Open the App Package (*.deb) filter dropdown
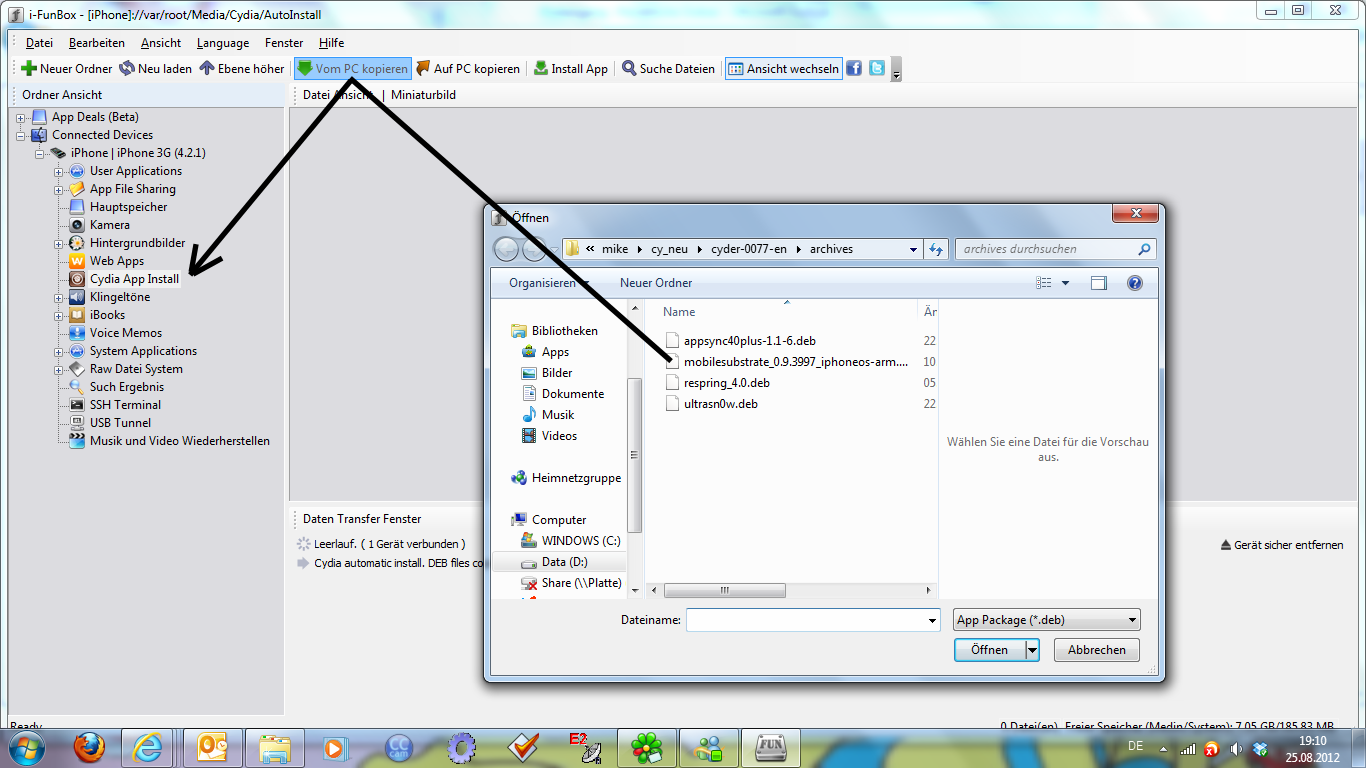Screen dimensions: 1366x768 click(x=1046, y=620)
